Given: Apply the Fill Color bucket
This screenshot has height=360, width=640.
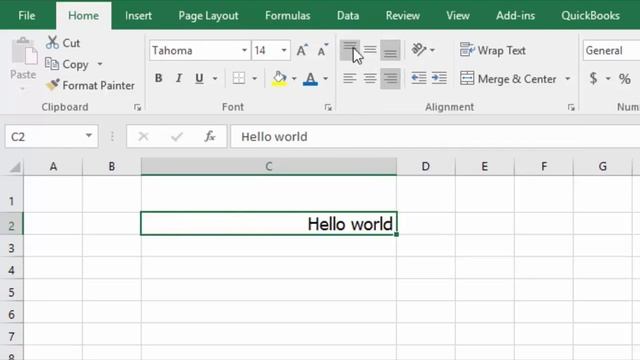Looking at the screenshot, I should 280,78.
